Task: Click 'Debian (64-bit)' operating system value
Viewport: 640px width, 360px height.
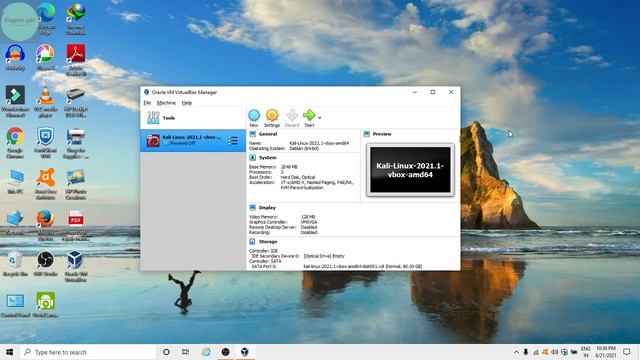Action: pyautogui.click(x=304, y=149)
